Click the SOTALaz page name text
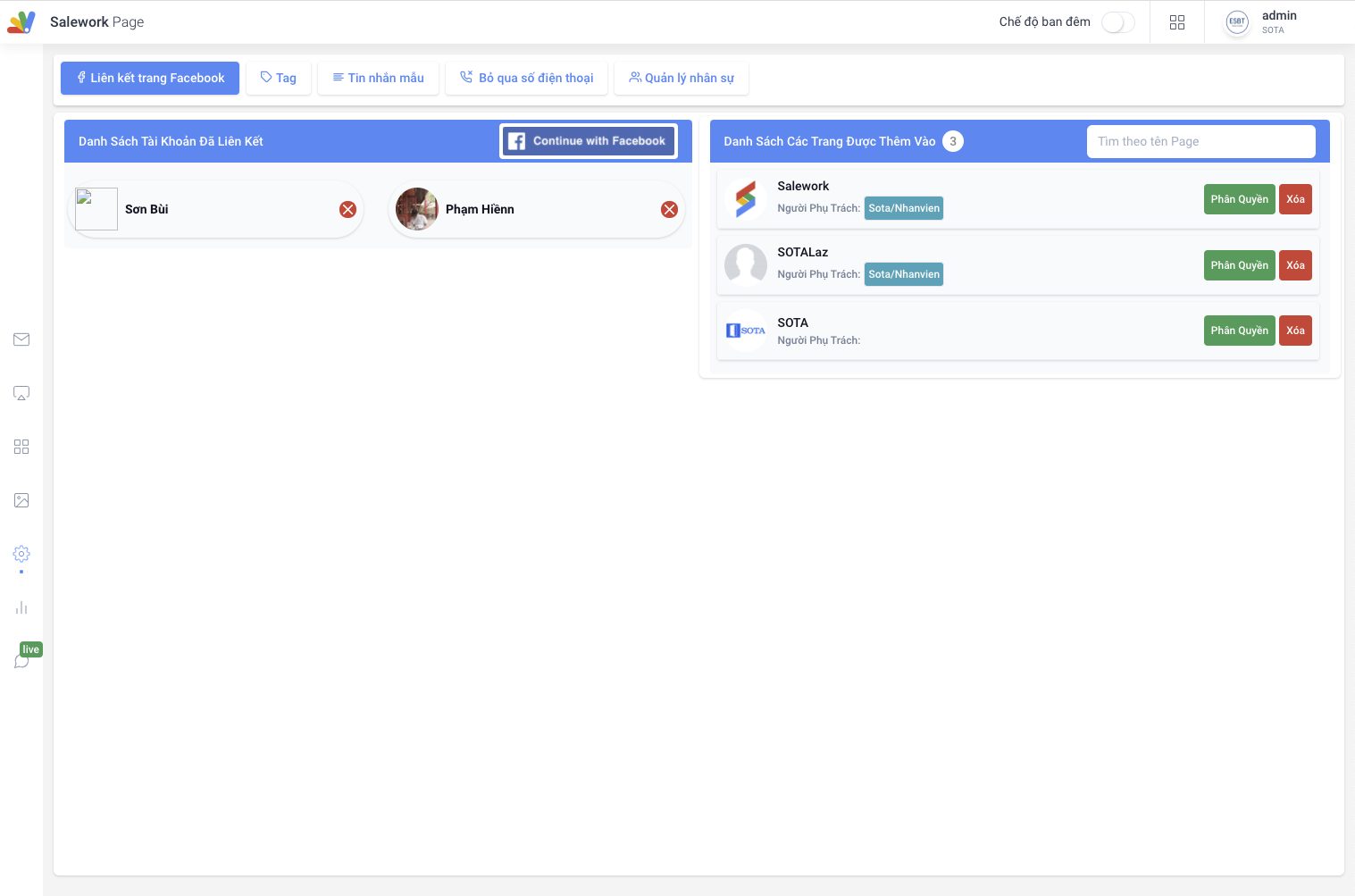Image resolution: width=1355 pixels, height=896 pixels. pyautogui.click(x=802, y=252)
